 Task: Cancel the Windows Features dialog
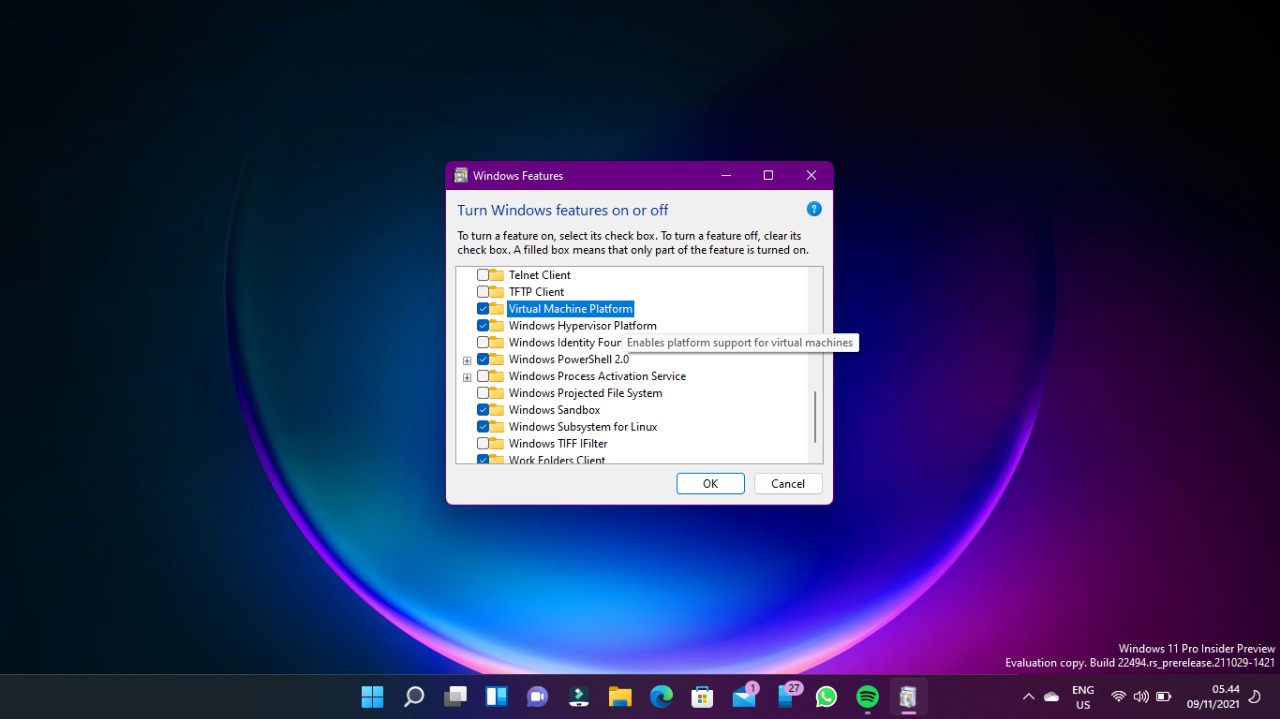coord(788,483)
